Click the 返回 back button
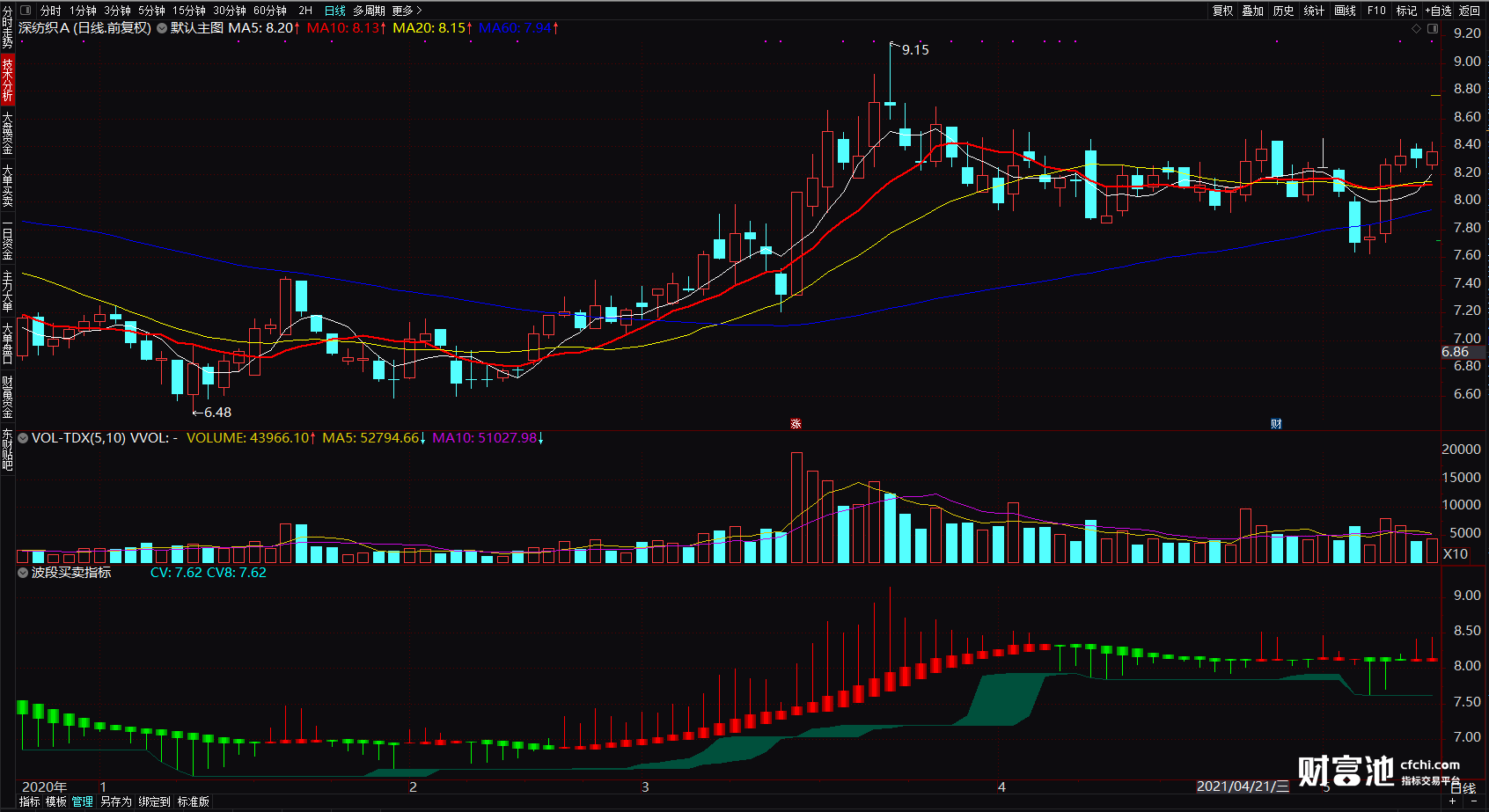This screenshot has width=1489, height=812. [1469, 11]
